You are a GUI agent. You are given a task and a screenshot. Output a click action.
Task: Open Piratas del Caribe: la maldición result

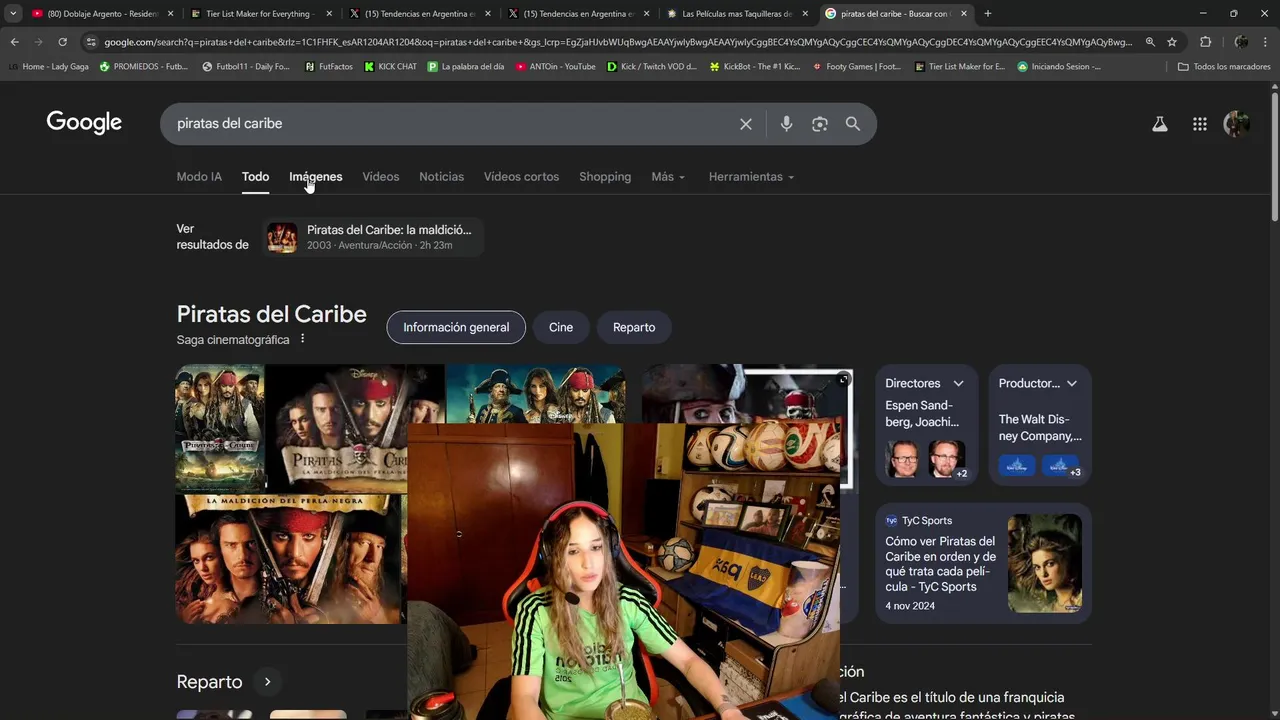373,237
